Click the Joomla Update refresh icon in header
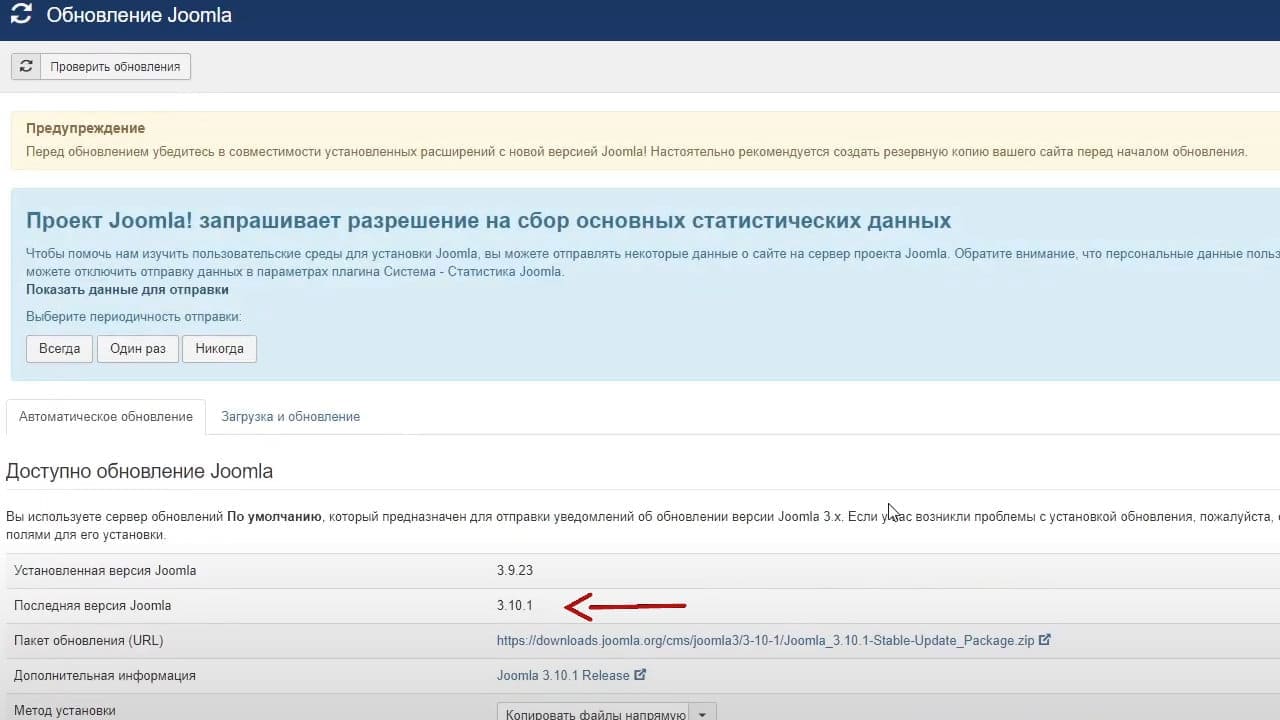 20,16
